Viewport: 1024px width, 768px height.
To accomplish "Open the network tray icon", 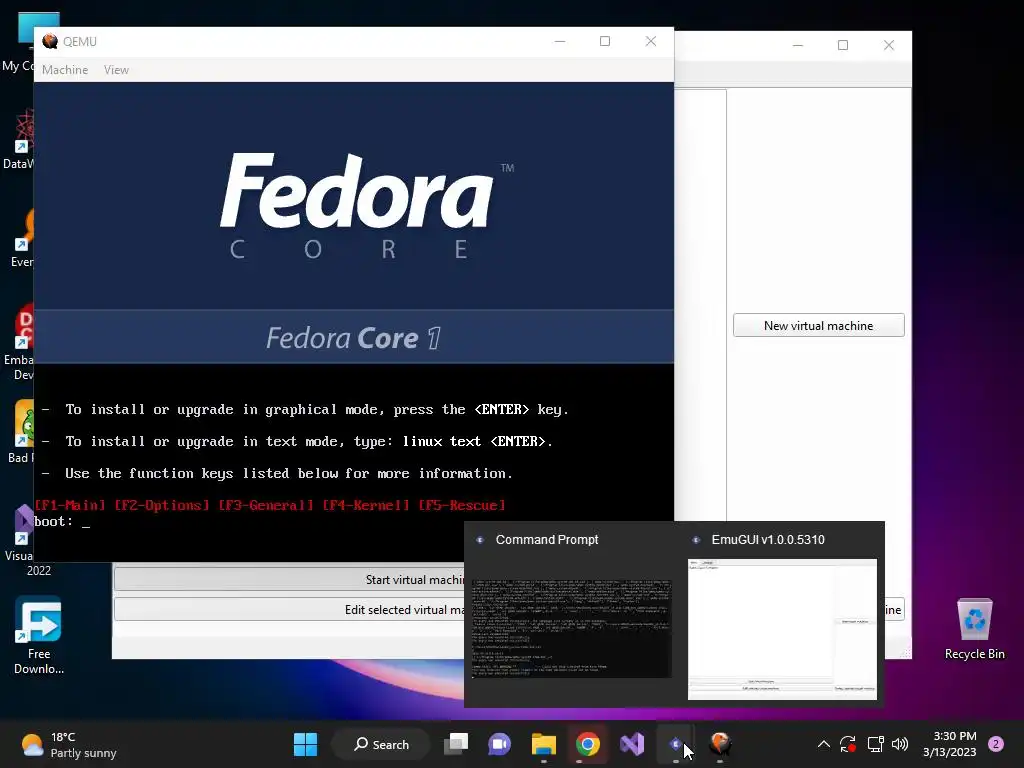I will 875,744.
